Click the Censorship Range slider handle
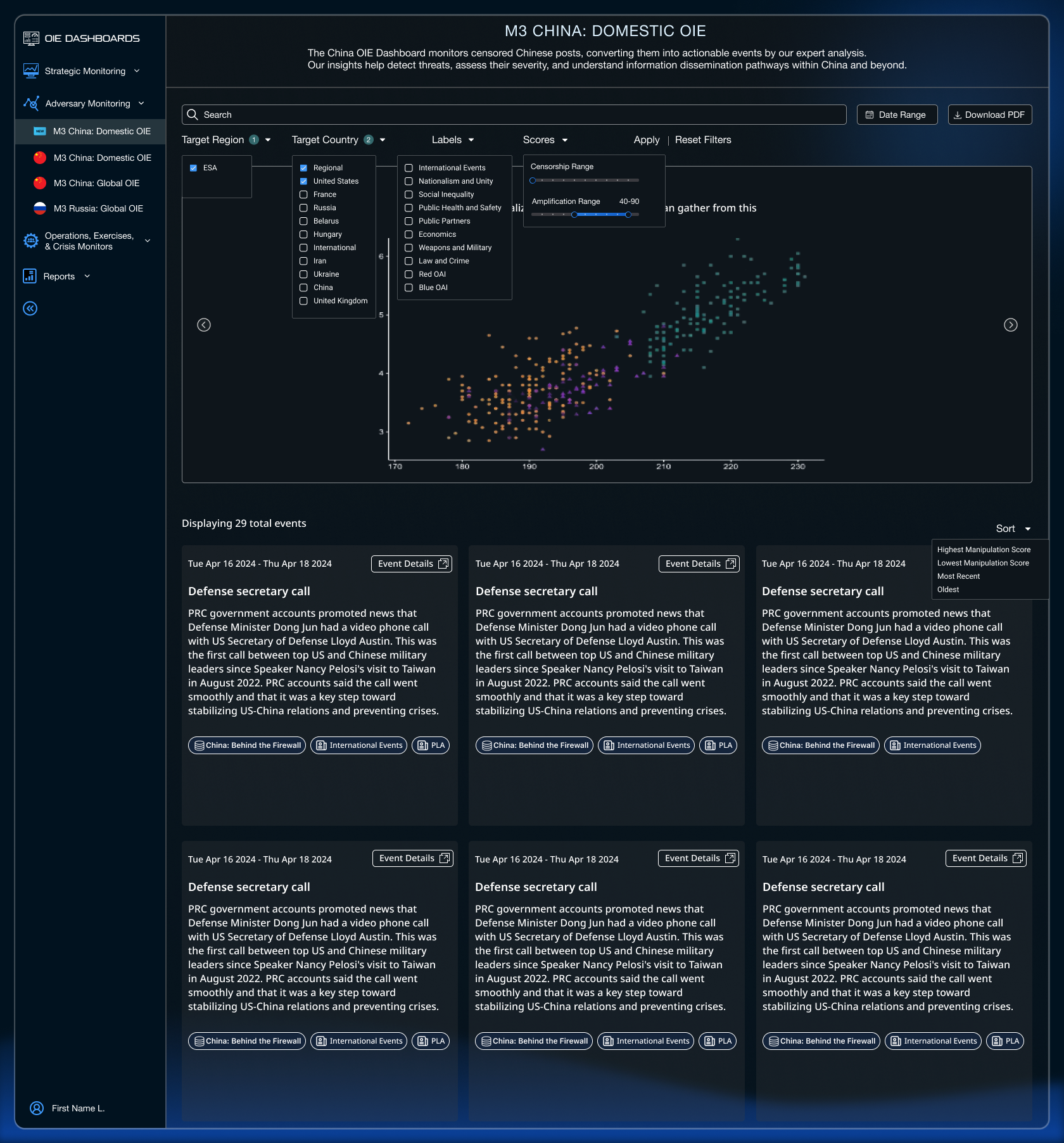The image size is (1064, 1143). 533,180
